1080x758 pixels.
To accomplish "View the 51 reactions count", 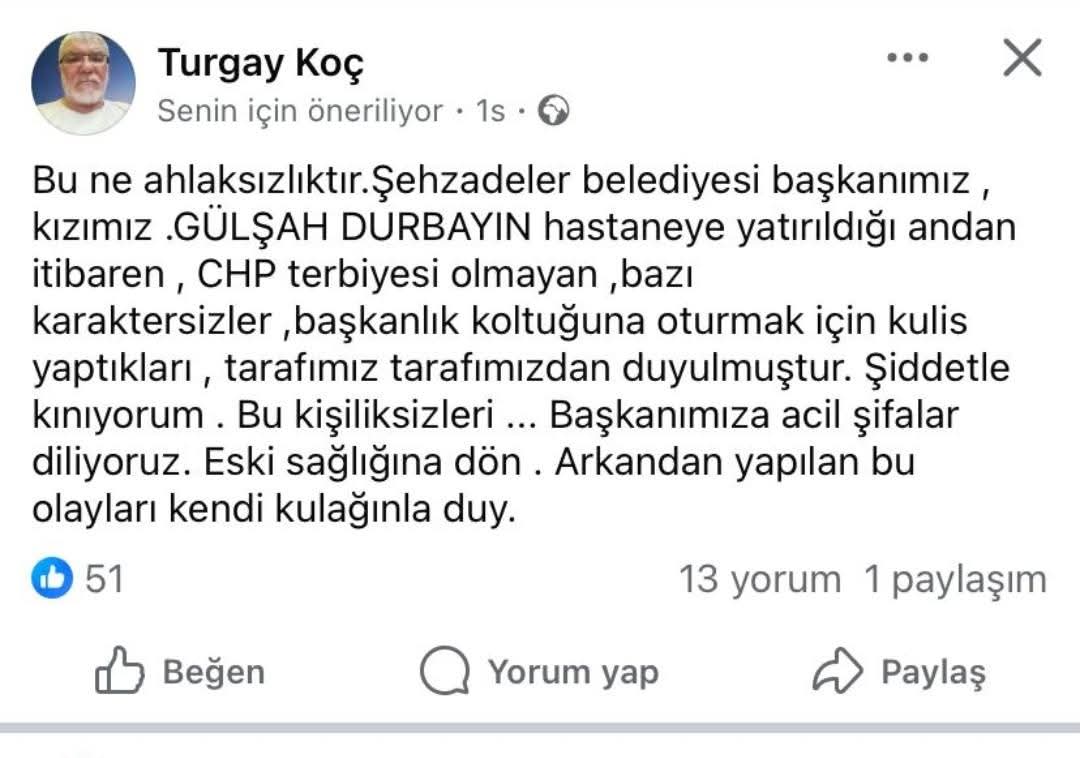I will click(x=104, y=578).
